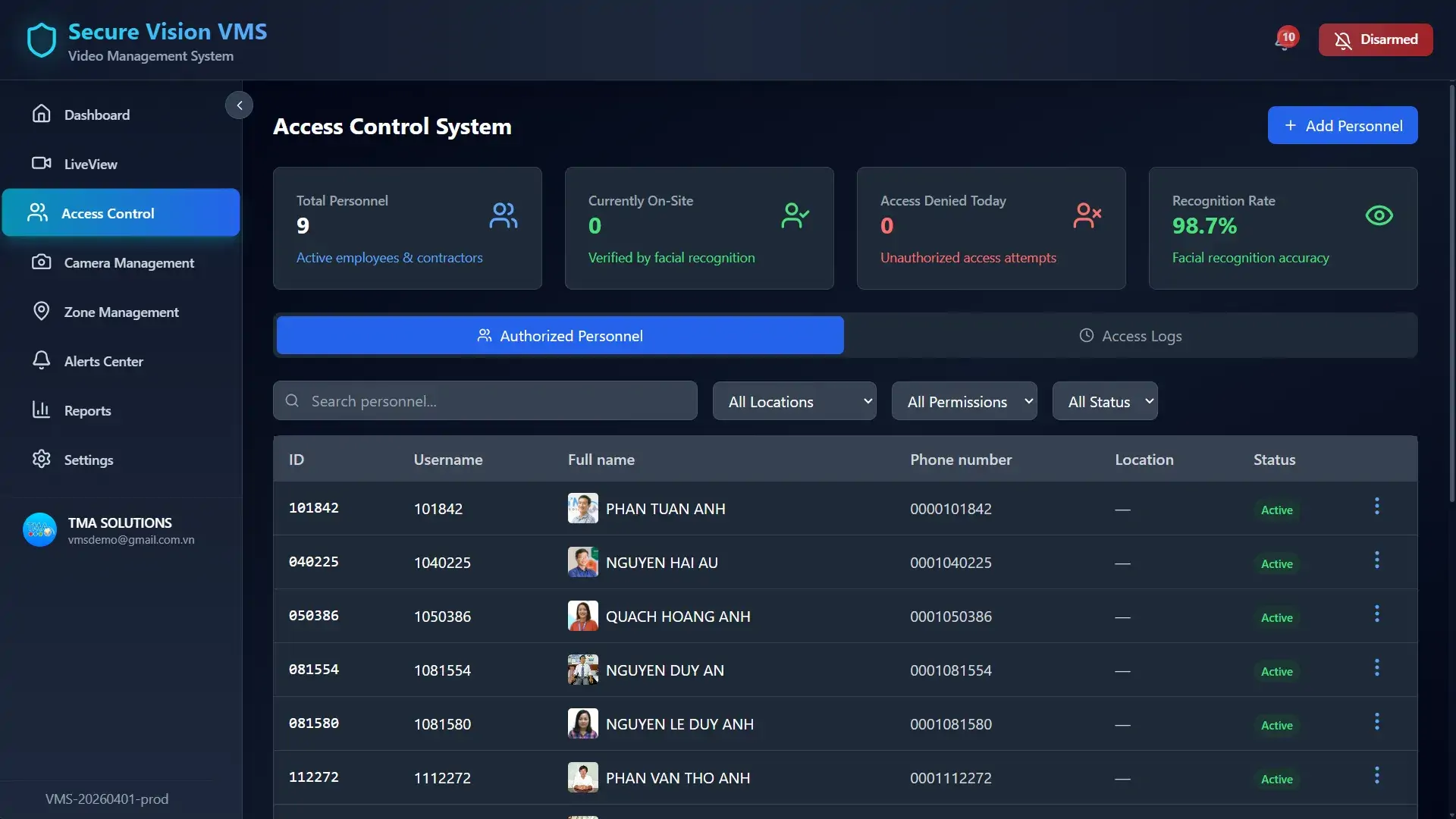The image size is (1456, 819).
Task: Click PHAN TUAN ANH's profile photo
Action: (583, 509)
